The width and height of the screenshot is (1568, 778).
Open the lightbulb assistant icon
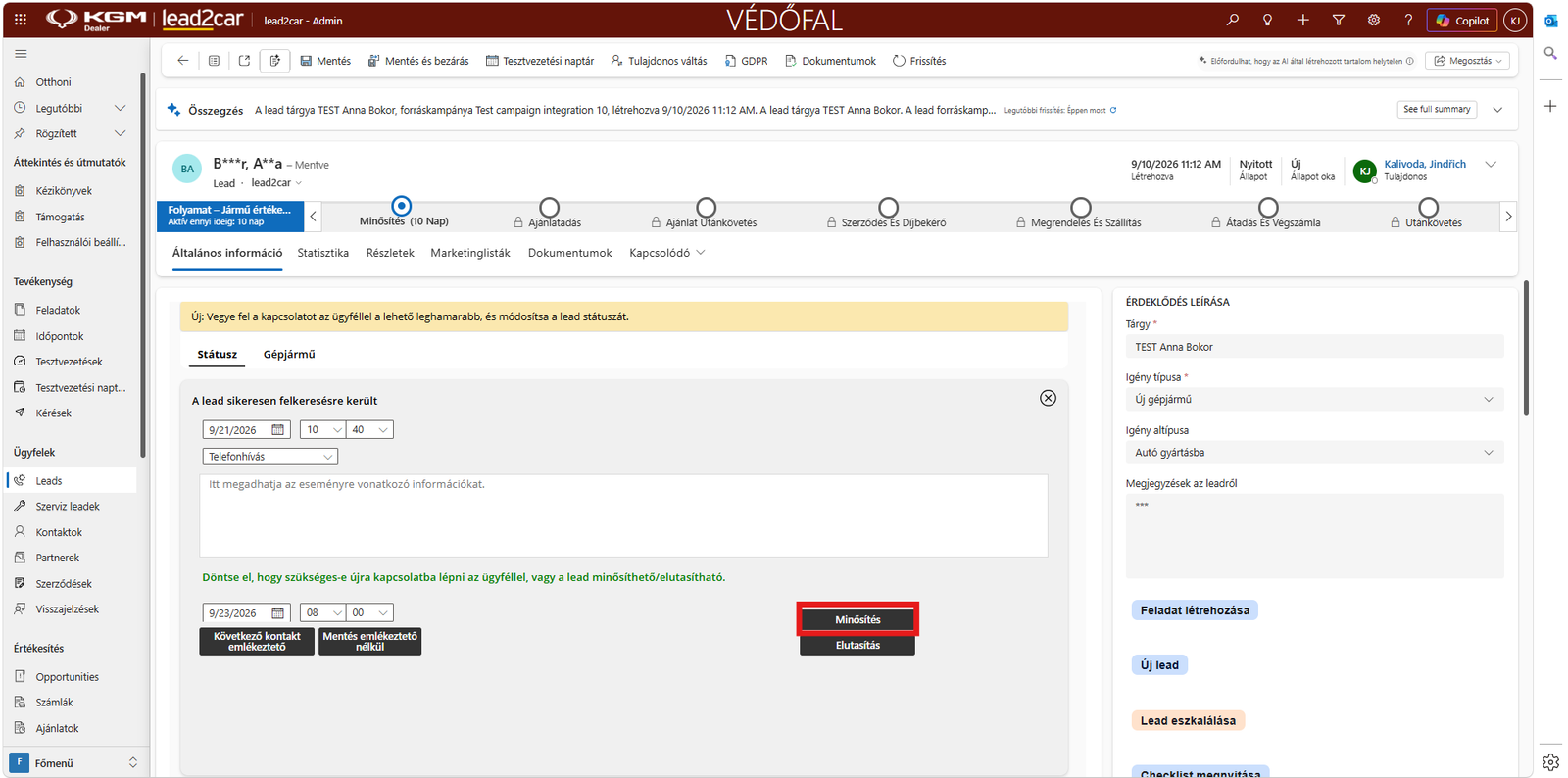(1267, 20)
